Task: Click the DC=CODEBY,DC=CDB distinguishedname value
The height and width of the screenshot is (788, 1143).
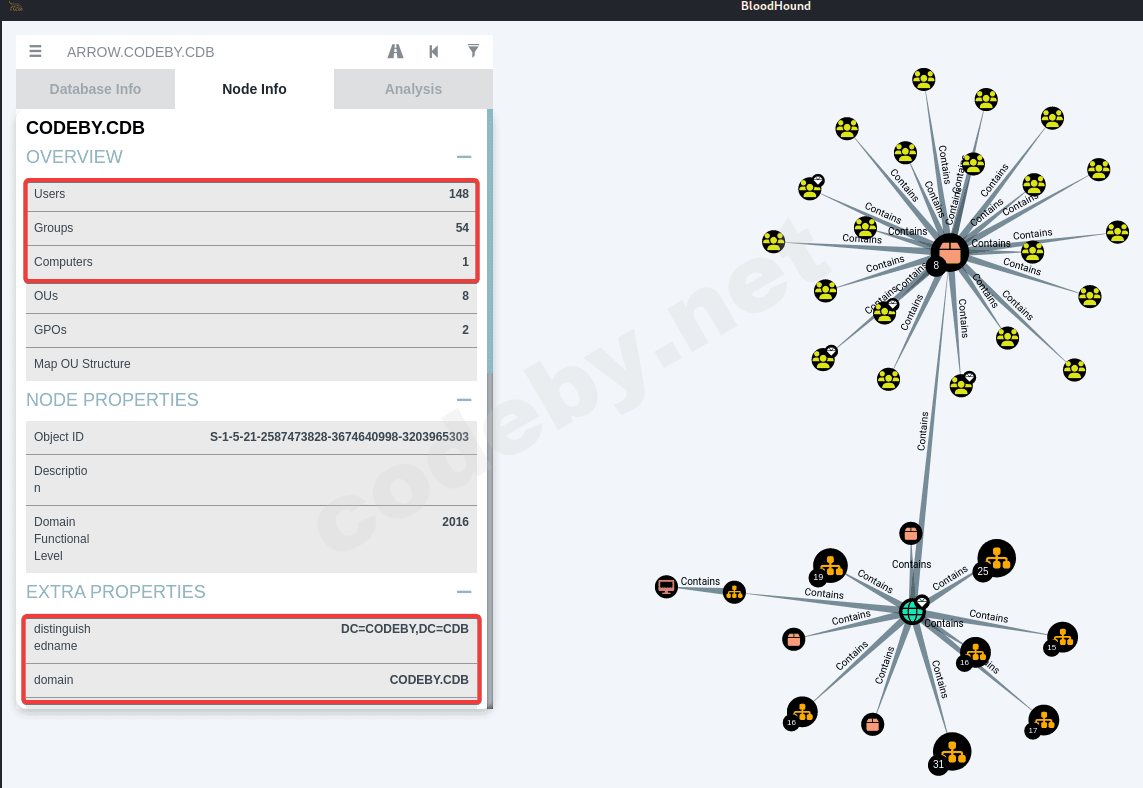Action: coord(405,628)
